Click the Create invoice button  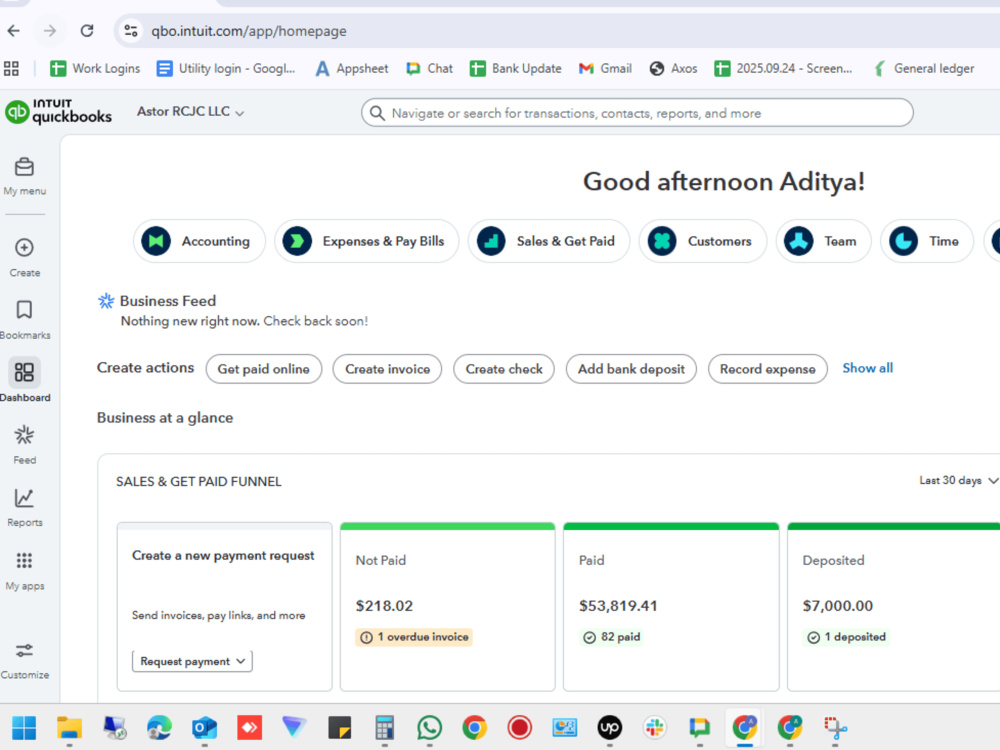coord(387,369)
